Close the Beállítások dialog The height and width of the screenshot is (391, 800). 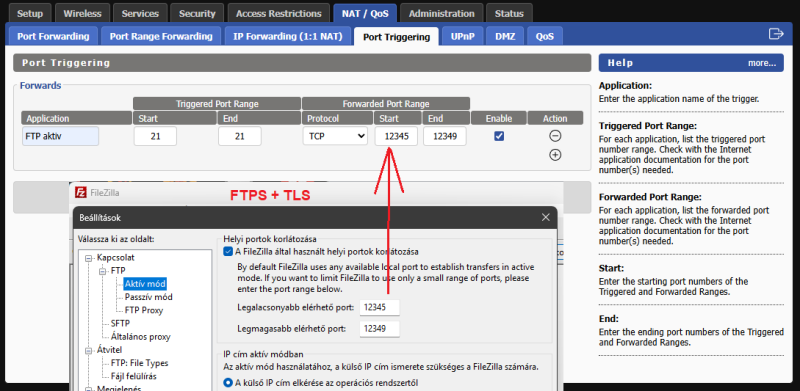pyautogui.click(x=545, y=217)
